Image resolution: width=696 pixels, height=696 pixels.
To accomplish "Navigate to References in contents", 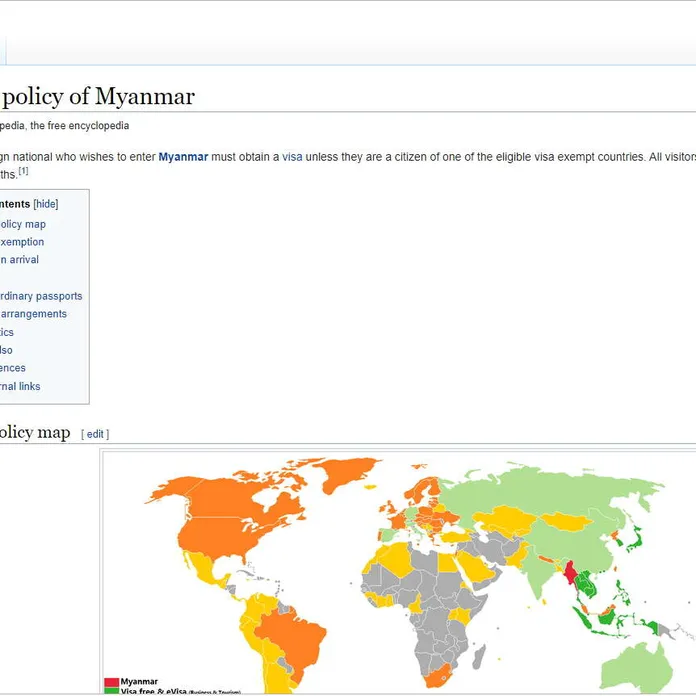I will (x=13, y=368).
